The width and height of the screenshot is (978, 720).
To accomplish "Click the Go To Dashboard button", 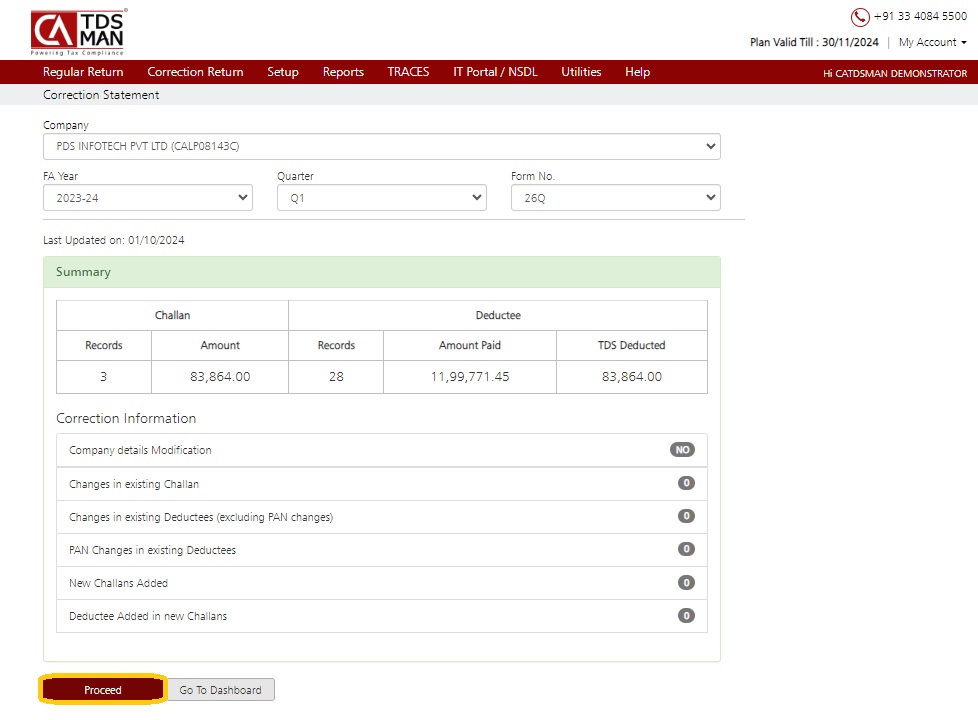I will pos(221,690).
